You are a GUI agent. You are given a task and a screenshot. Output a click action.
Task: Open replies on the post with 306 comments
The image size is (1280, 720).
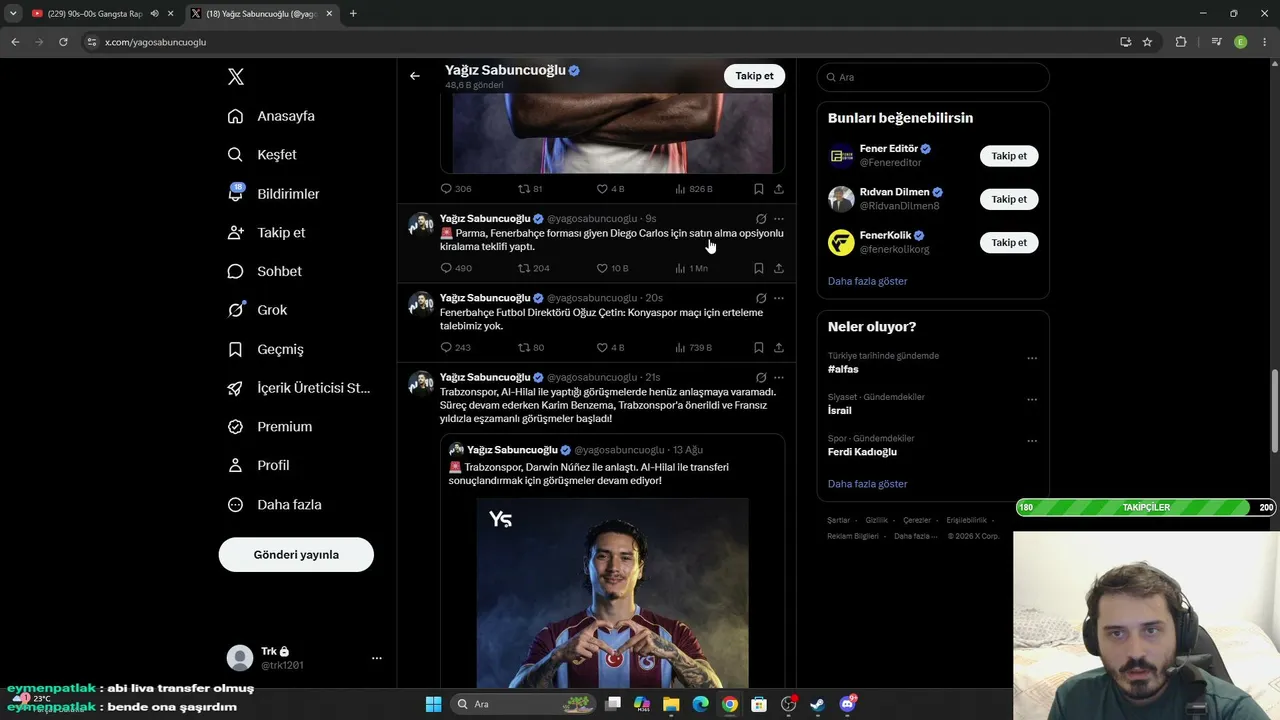(x=456, y=189)
